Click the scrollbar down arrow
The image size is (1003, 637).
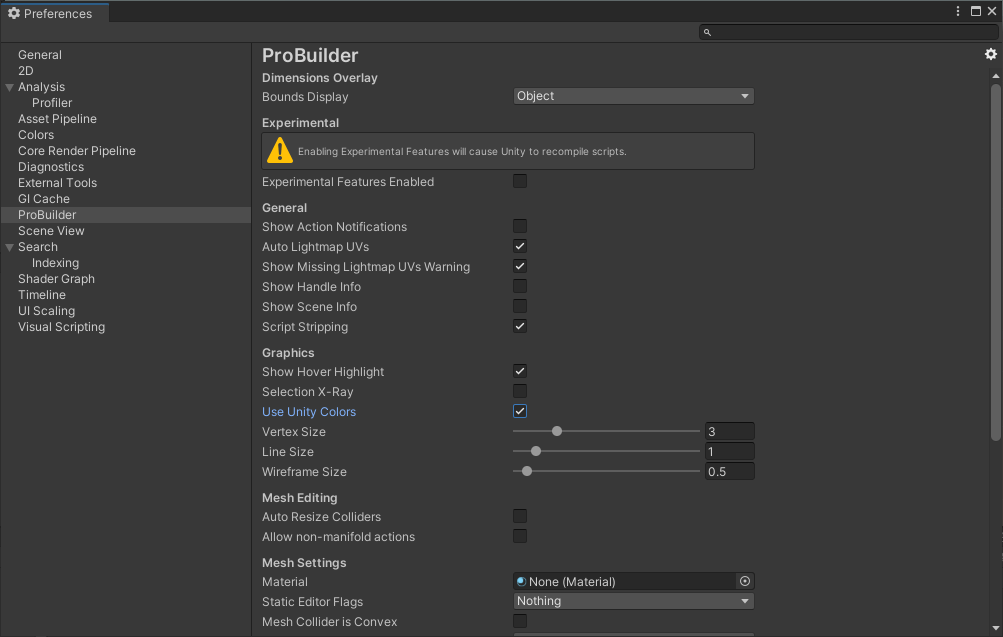[x=995, y=629]
